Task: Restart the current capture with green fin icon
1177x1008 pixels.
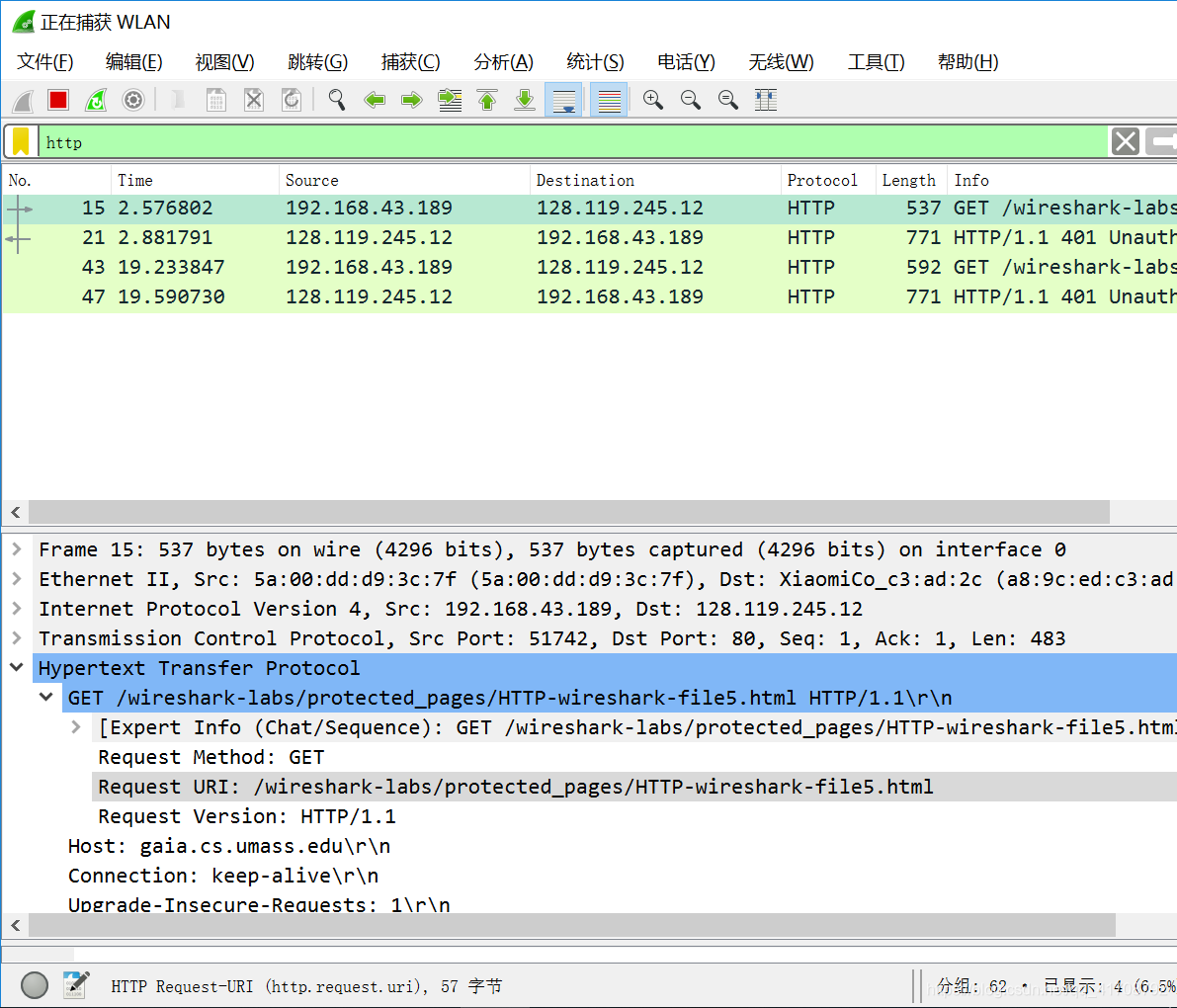Action: [96, 100]
